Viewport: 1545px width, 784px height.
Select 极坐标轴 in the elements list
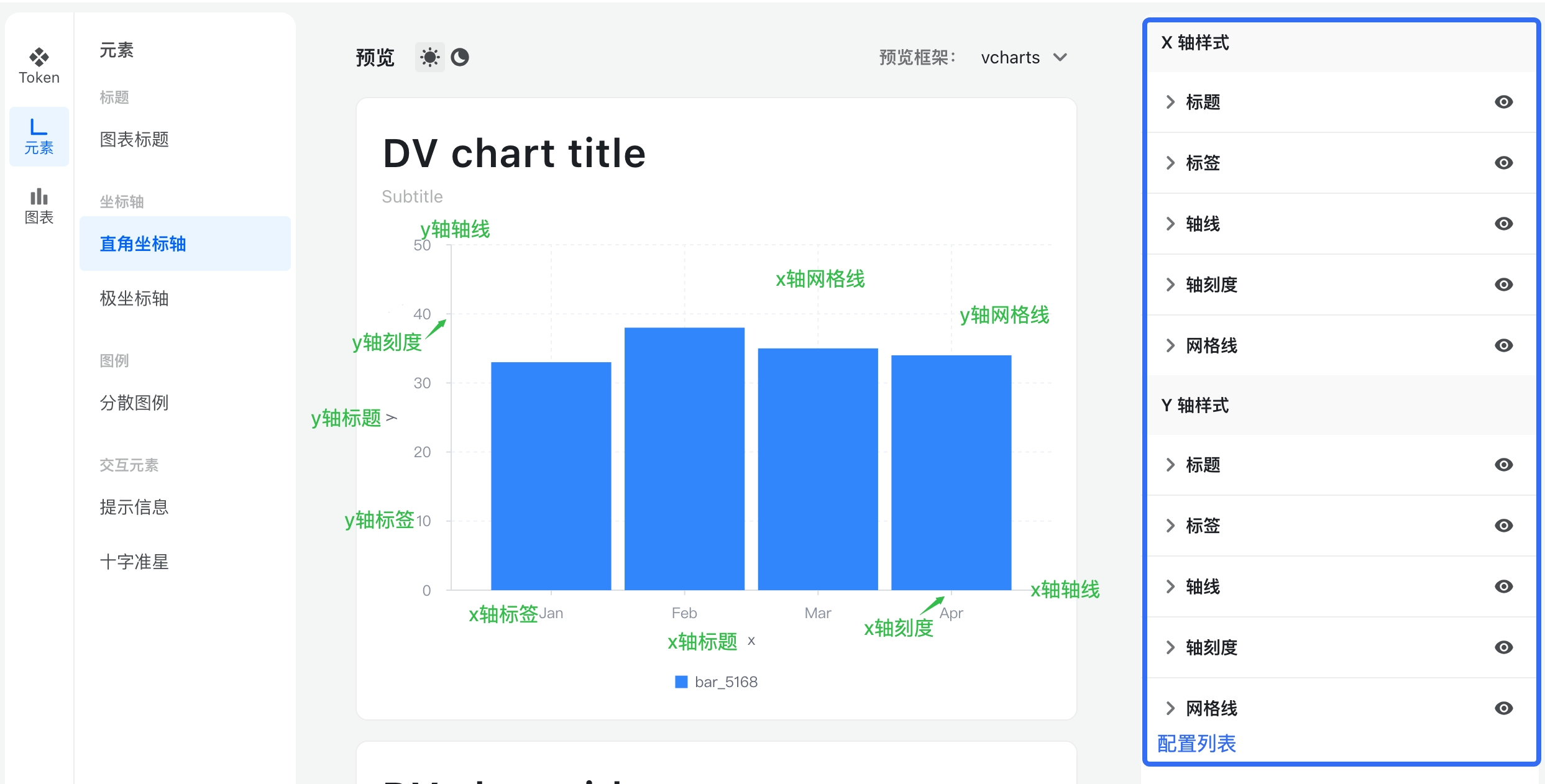click(x=134, y=298)
